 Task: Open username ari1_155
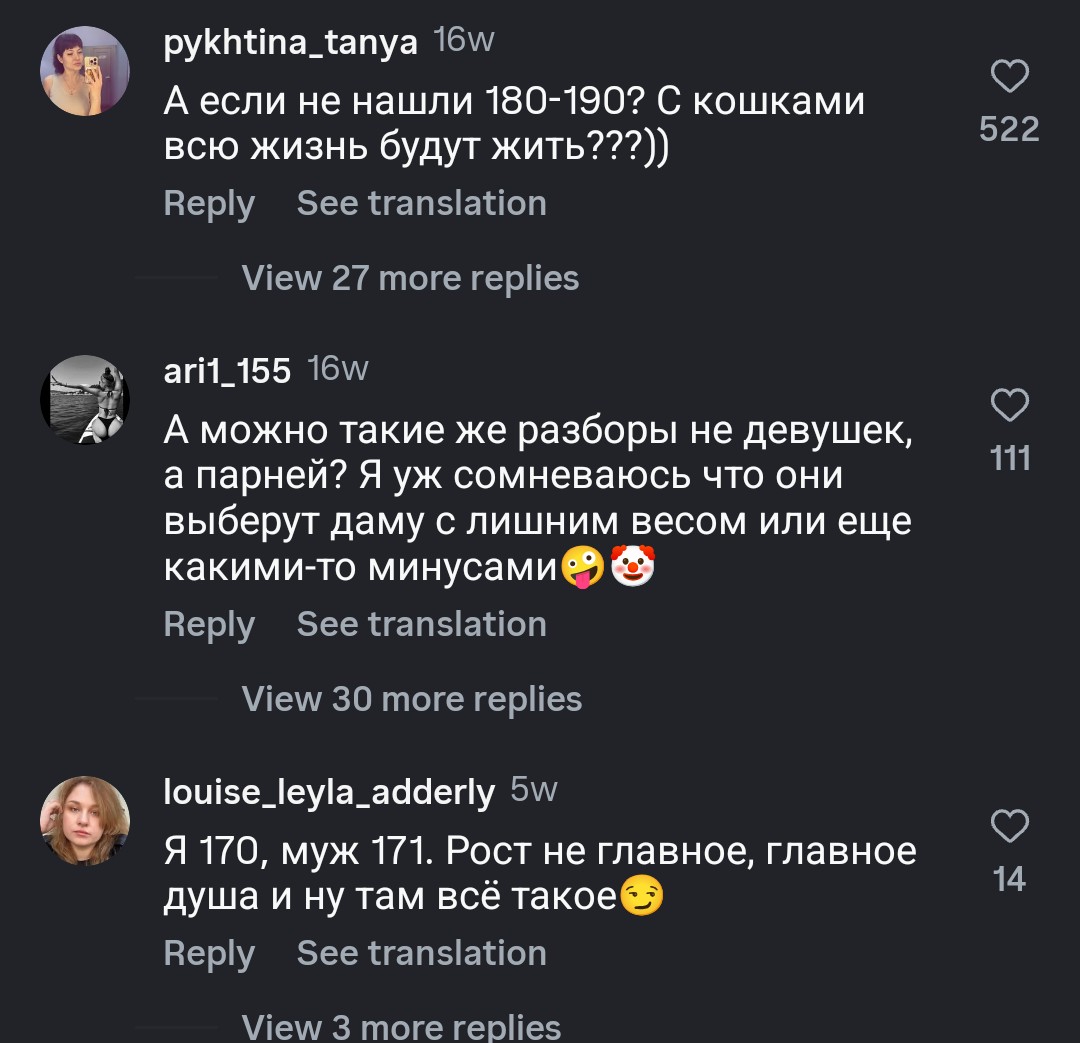pos(227,371)
